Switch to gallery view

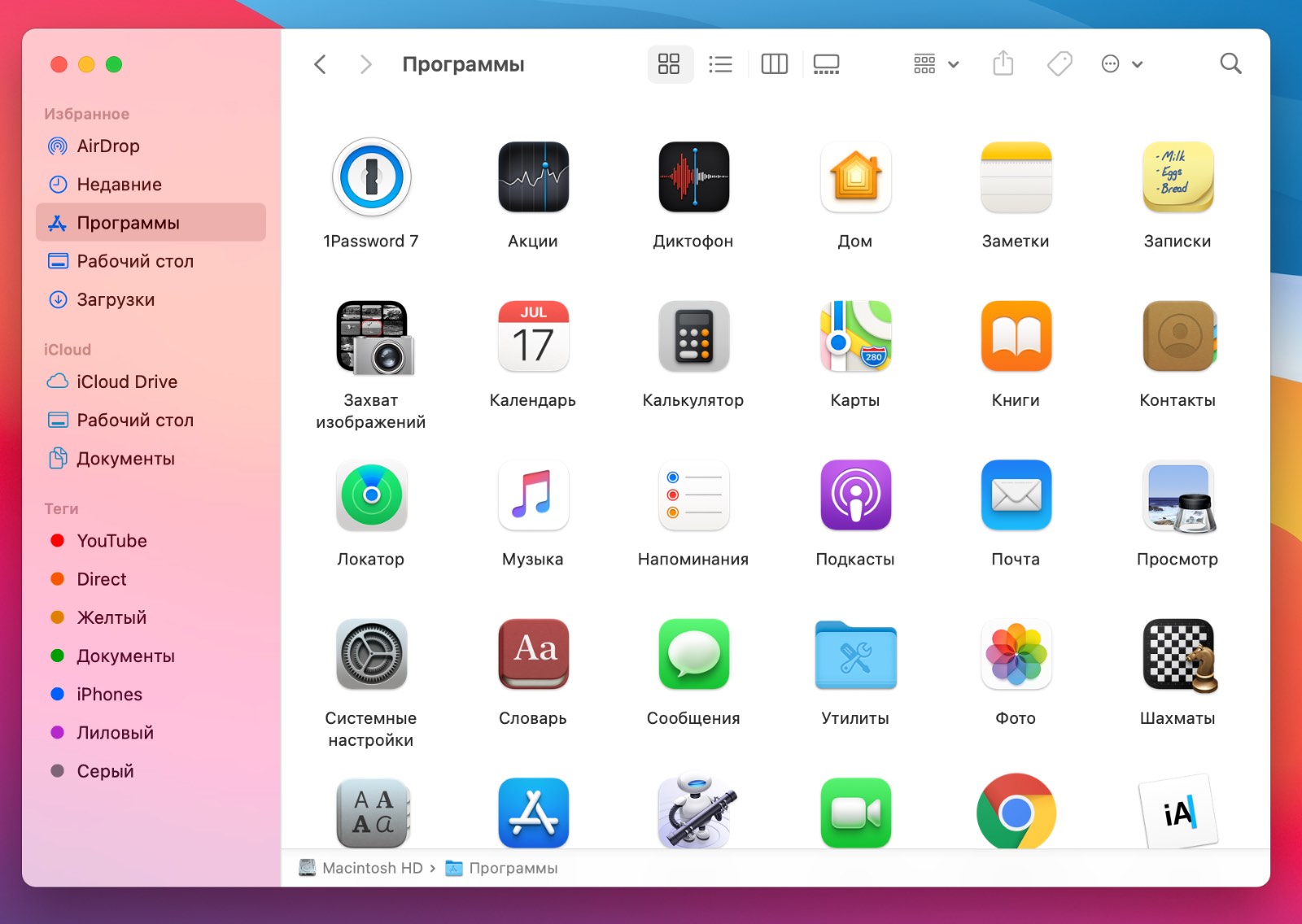tap(826, 64)
